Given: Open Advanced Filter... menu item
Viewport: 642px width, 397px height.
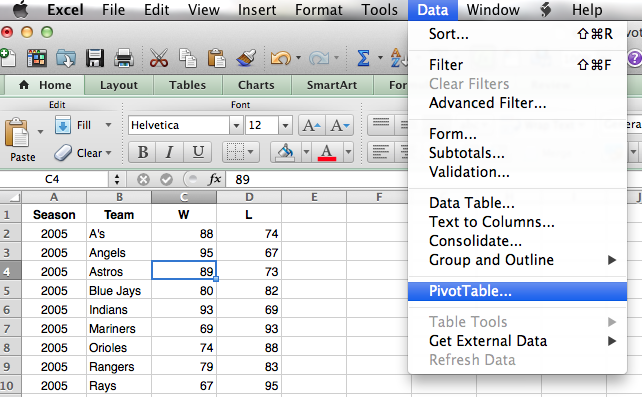Looking at the screenshot, I should tap(518, 103).
